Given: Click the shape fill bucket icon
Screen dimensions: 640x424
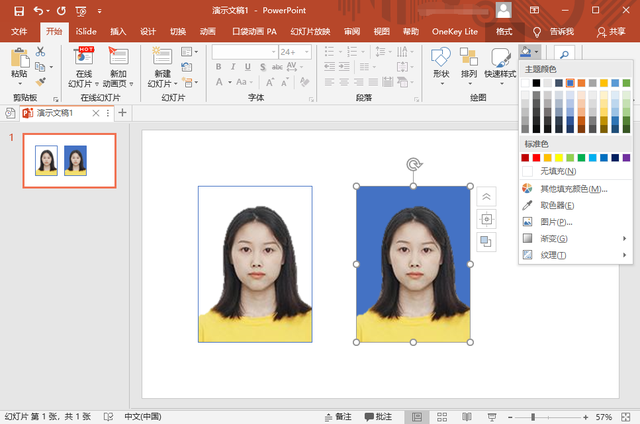Looking at the screenshot, I should 525,52.
